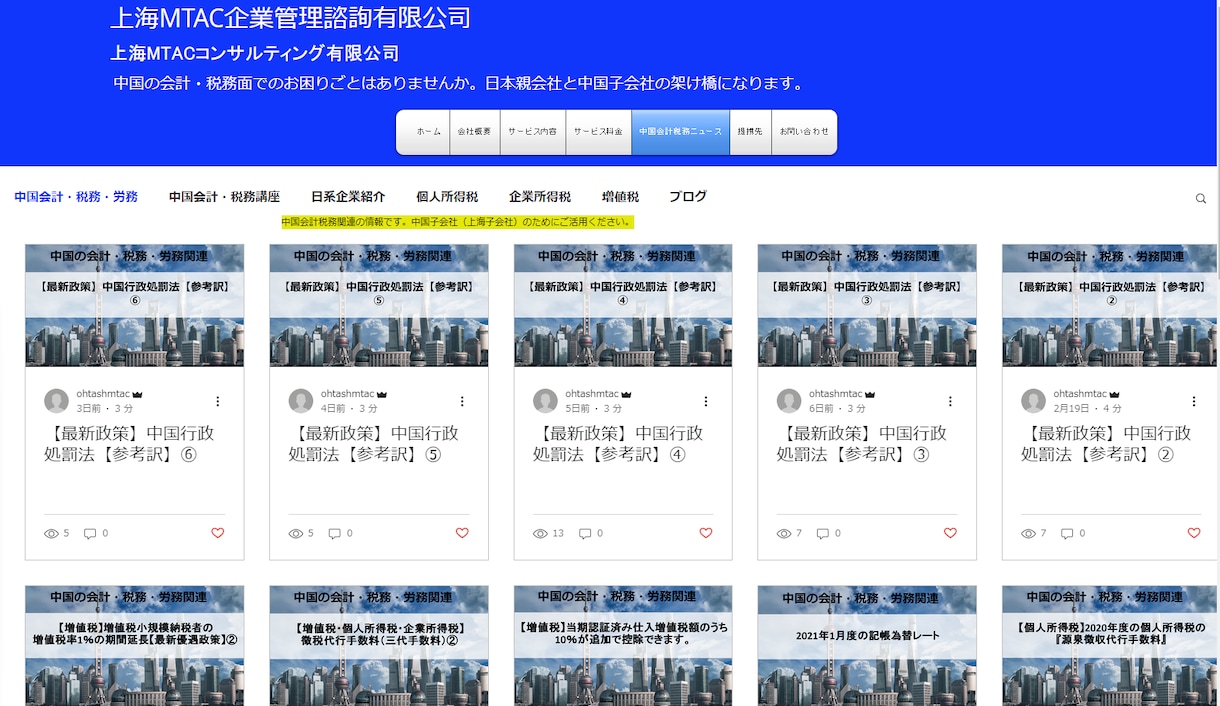Select 増値税 category tab
This screenshot has height=706, width=1220.
point(620,197)
